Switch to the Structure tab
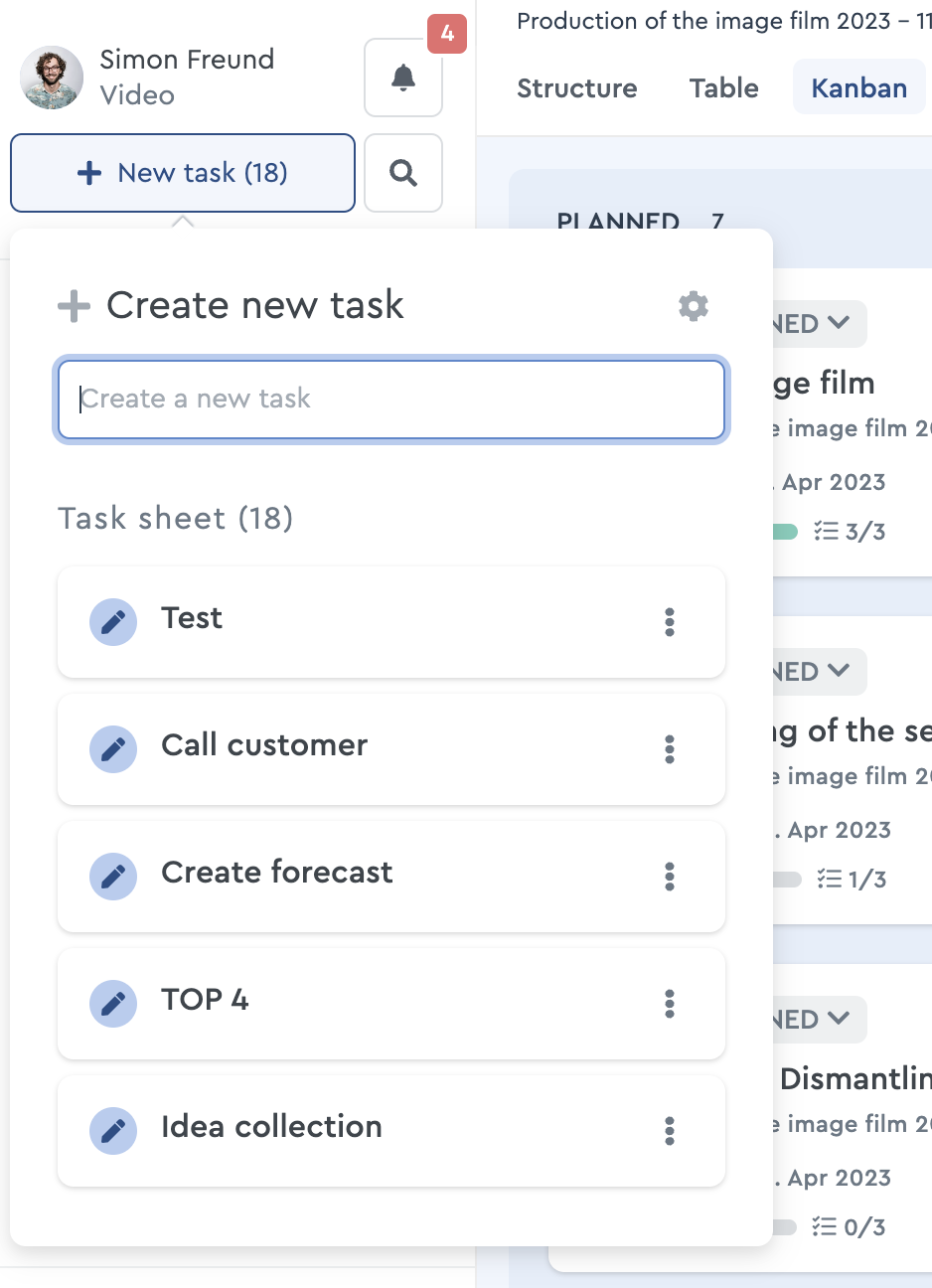 (x=577, y=87)
